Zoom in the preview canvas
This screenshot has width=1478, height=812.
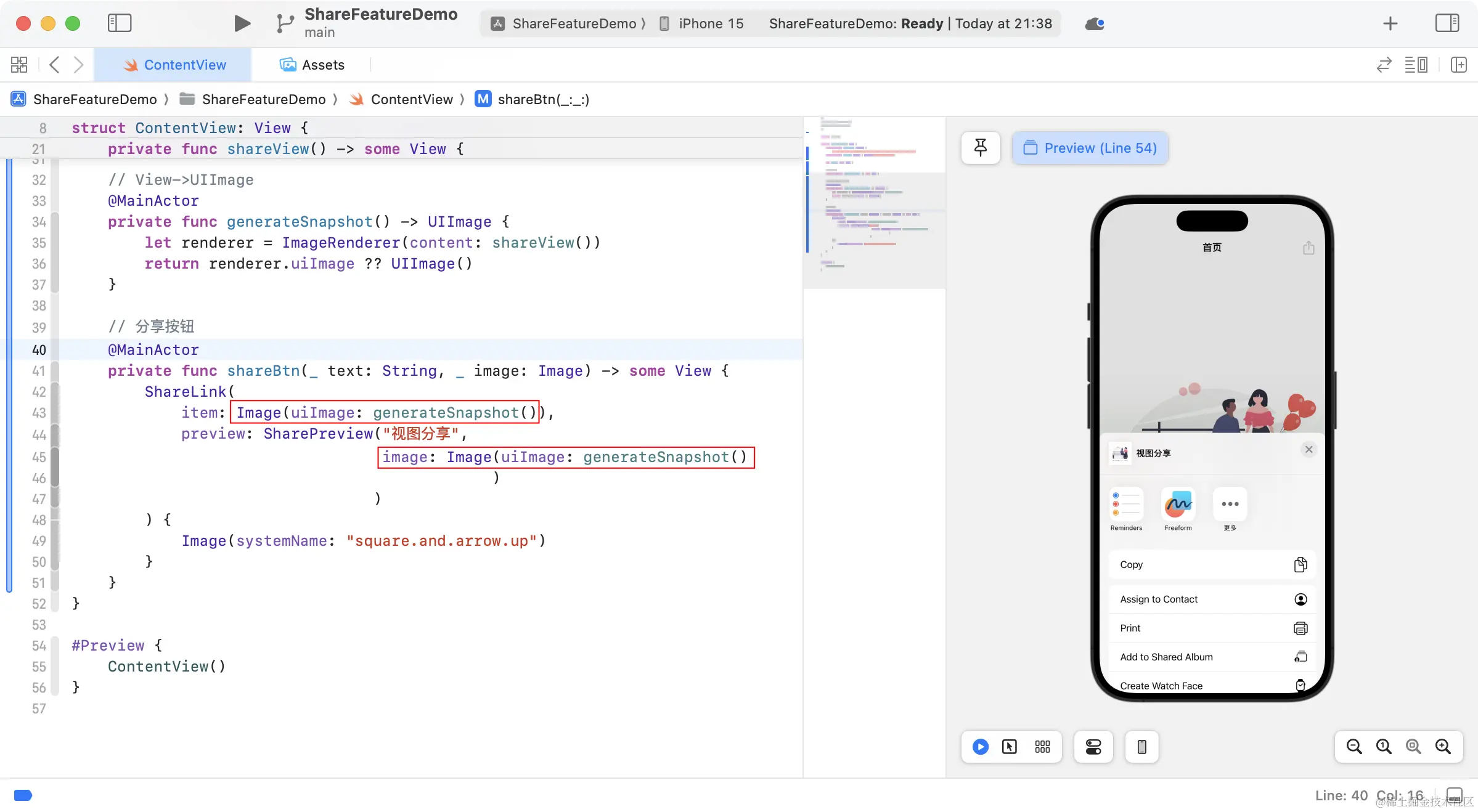pyautogui.click(x=1443, y=747)
